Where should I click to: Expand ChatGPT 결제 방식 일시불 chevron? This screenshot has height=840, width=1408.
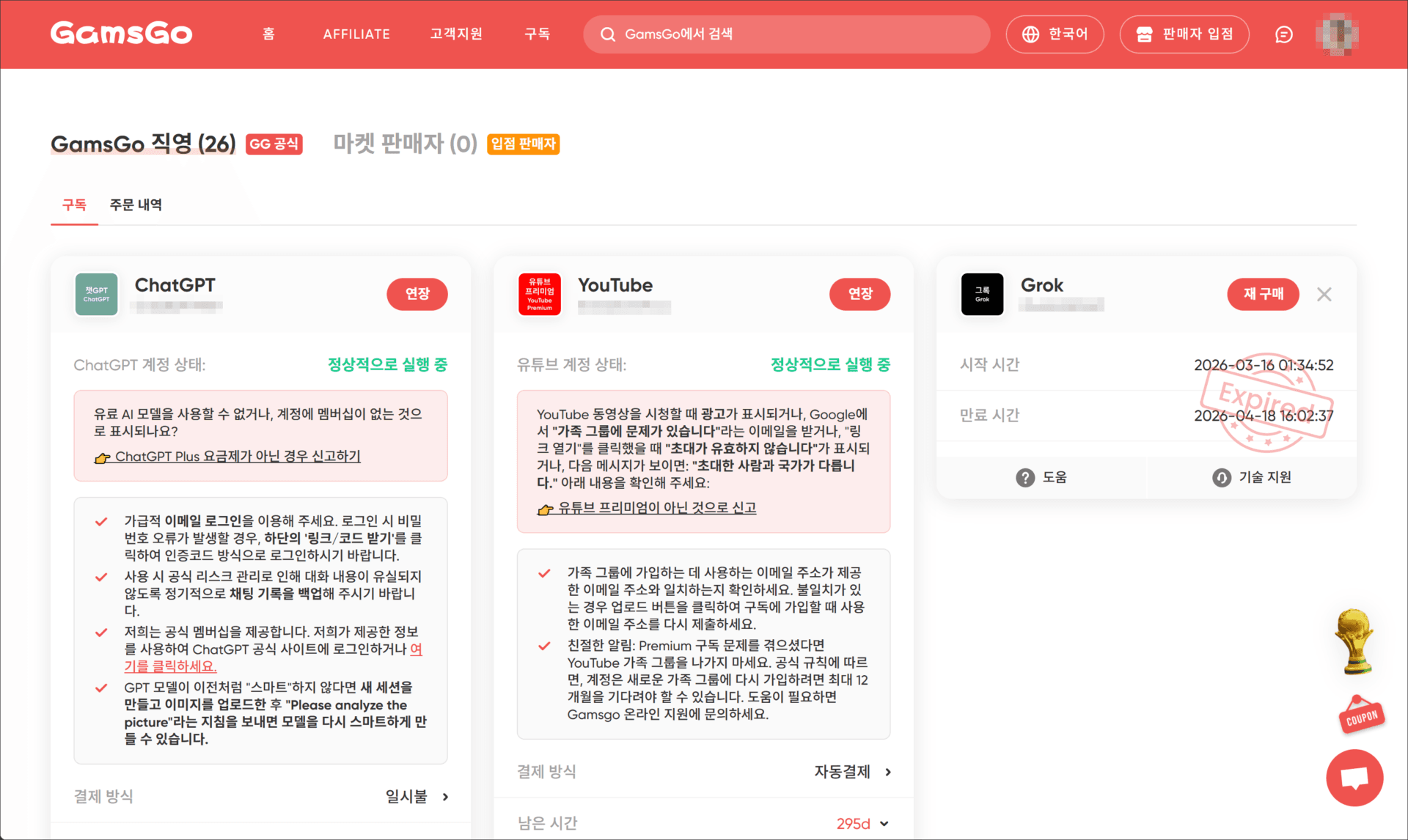(x=445, y=797)
